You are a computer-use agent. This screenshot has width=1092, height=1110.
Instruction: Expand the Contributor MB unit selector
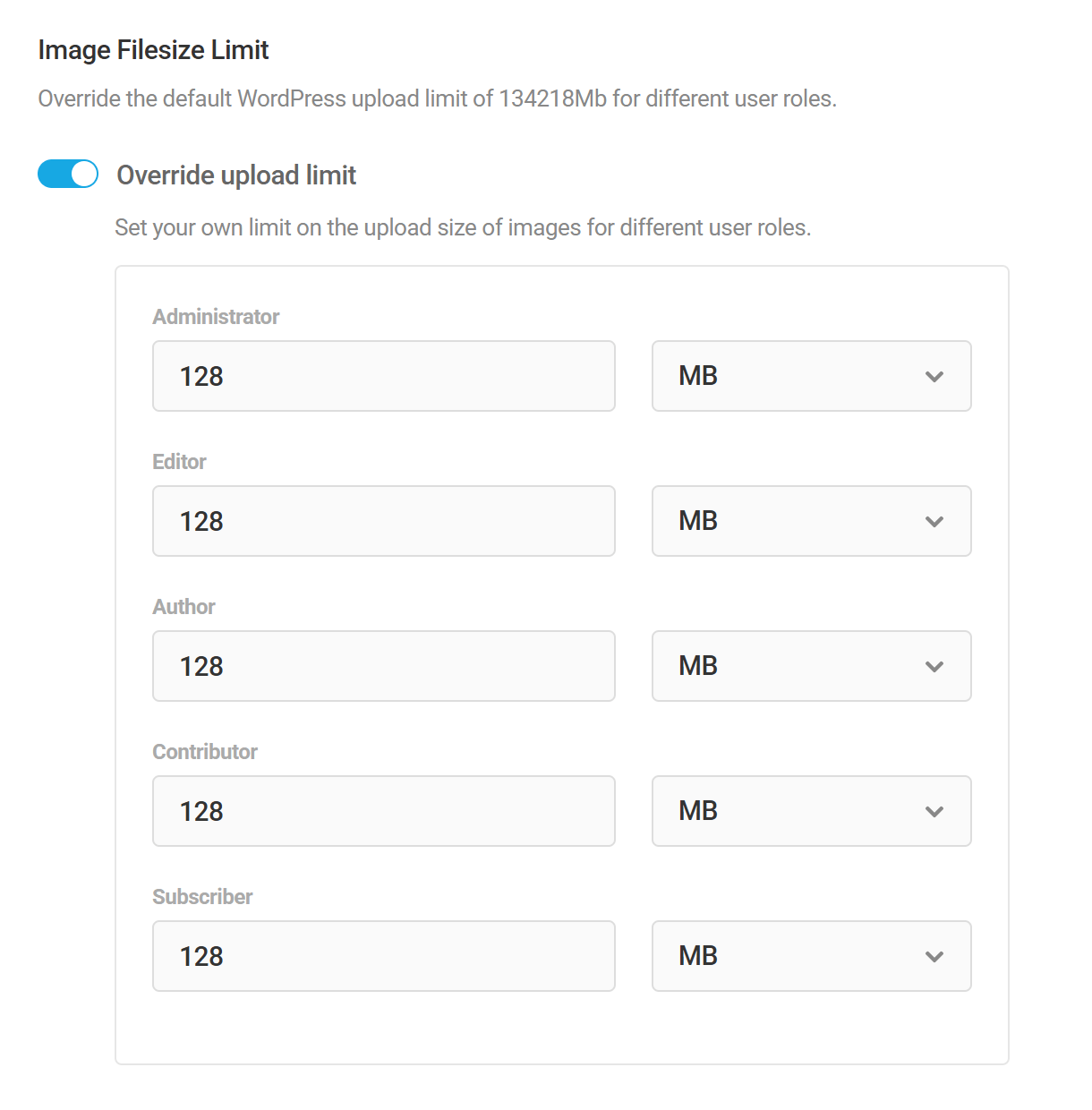pyautogui.click(x=810, y=811)
